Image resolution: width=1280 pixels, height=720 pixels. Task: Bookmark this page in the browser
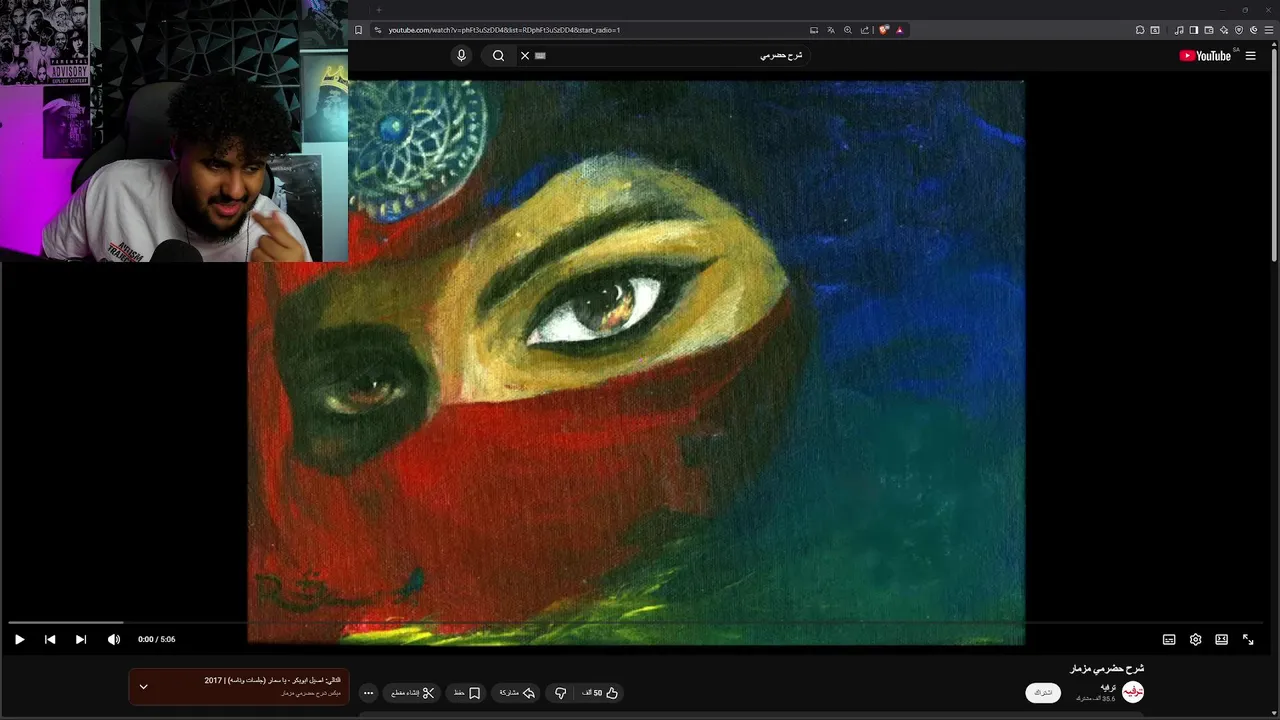359,30
